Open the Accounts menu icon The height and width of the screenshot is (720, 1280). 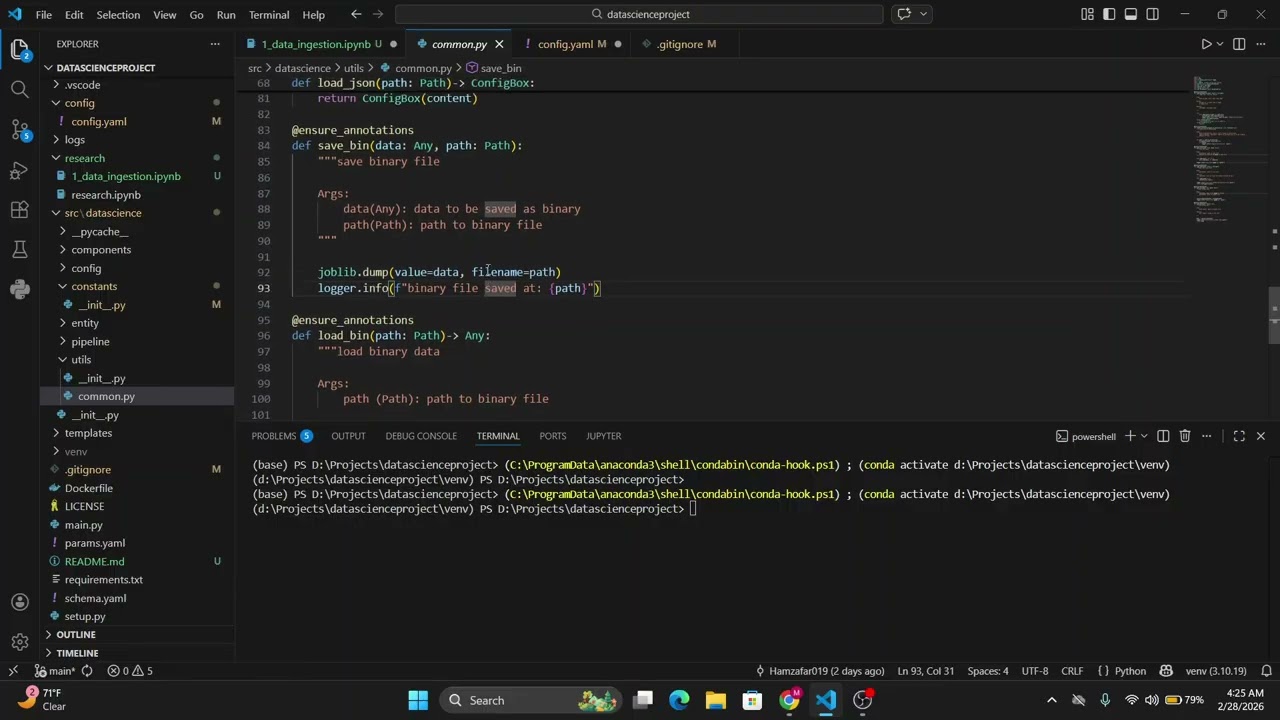tap(19, 602)
